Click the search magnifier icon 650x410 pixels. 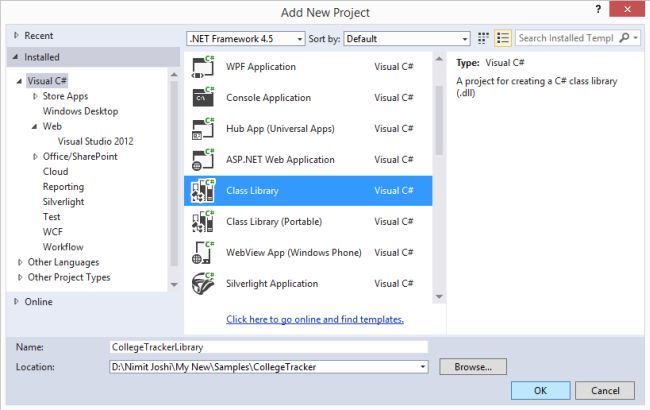point(624,38)
